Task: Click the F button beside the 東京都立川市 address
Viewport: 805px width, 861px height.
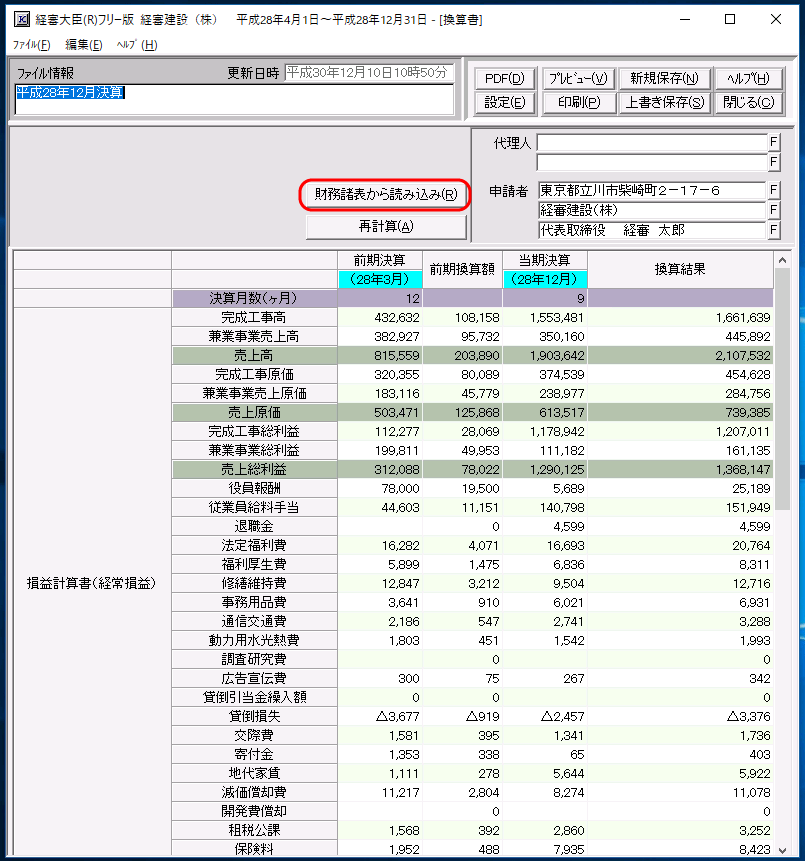Action: tap(773, 190)
